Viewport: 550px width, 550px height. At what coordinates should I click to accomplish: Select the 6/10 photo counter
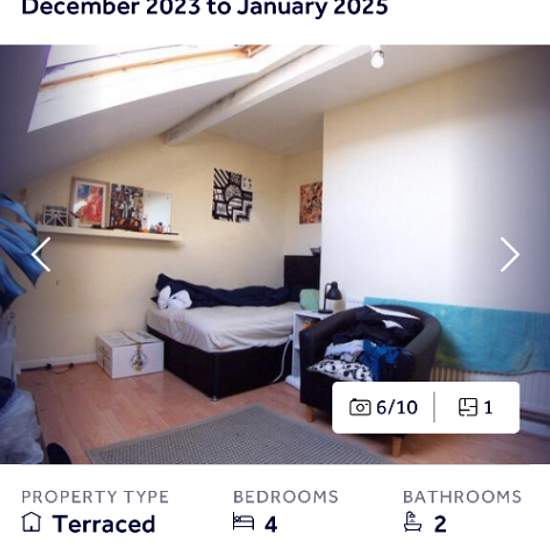point(397,408)
